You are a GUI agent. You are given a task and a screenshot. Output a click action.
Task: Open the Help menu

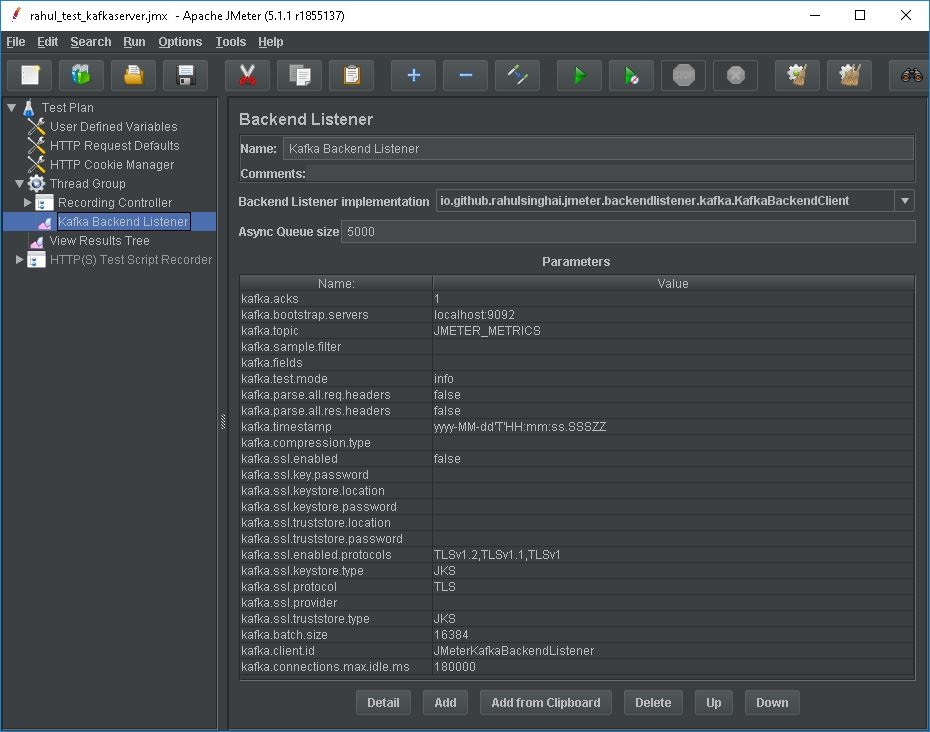(x=270, y=42)
